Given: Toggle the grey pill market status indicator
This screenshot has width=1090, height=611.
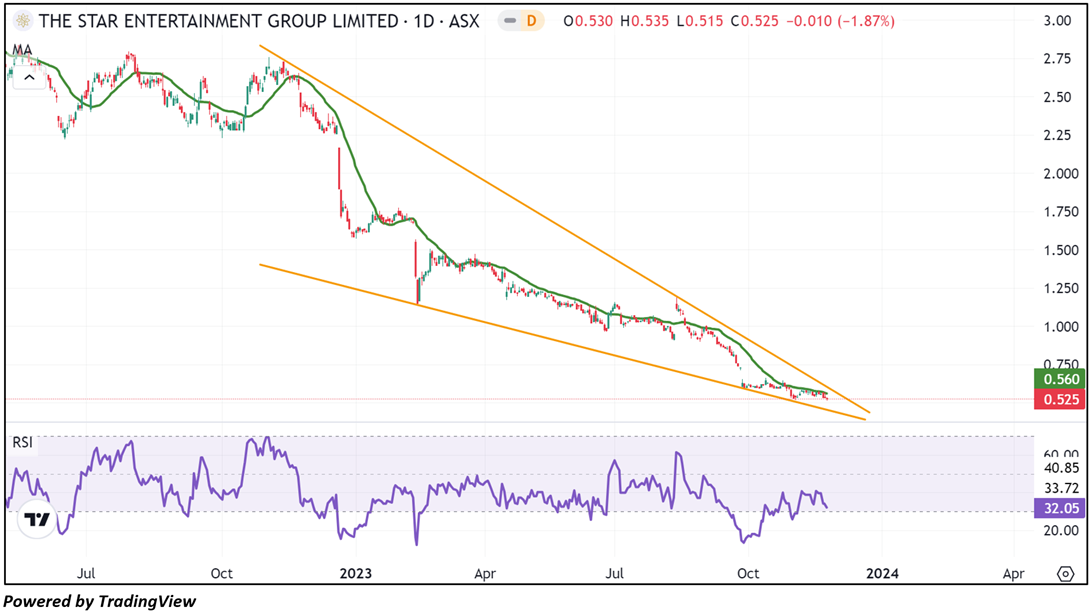Looking at the screenshot, I should pos(510,21).
